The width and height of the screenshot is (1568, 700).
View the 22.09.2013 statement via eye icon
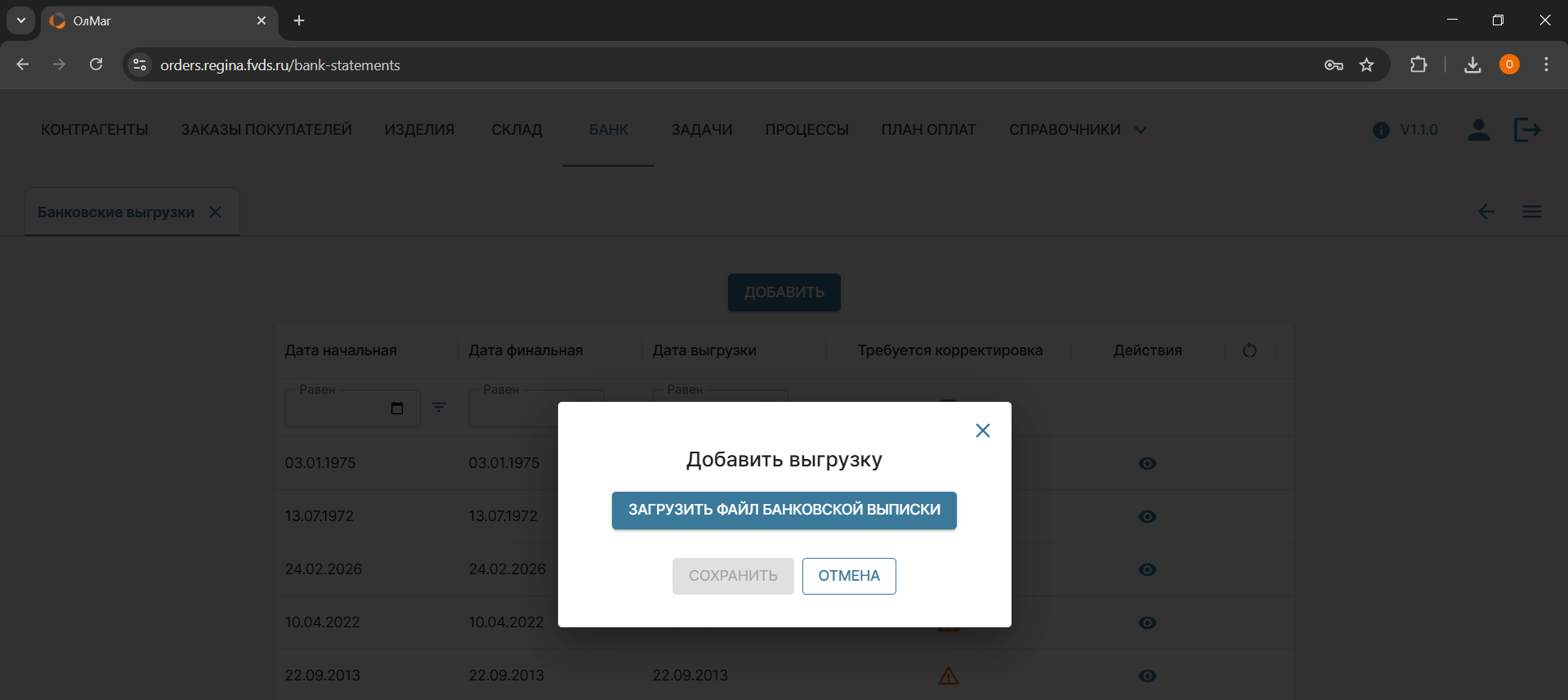(1147, 676)
